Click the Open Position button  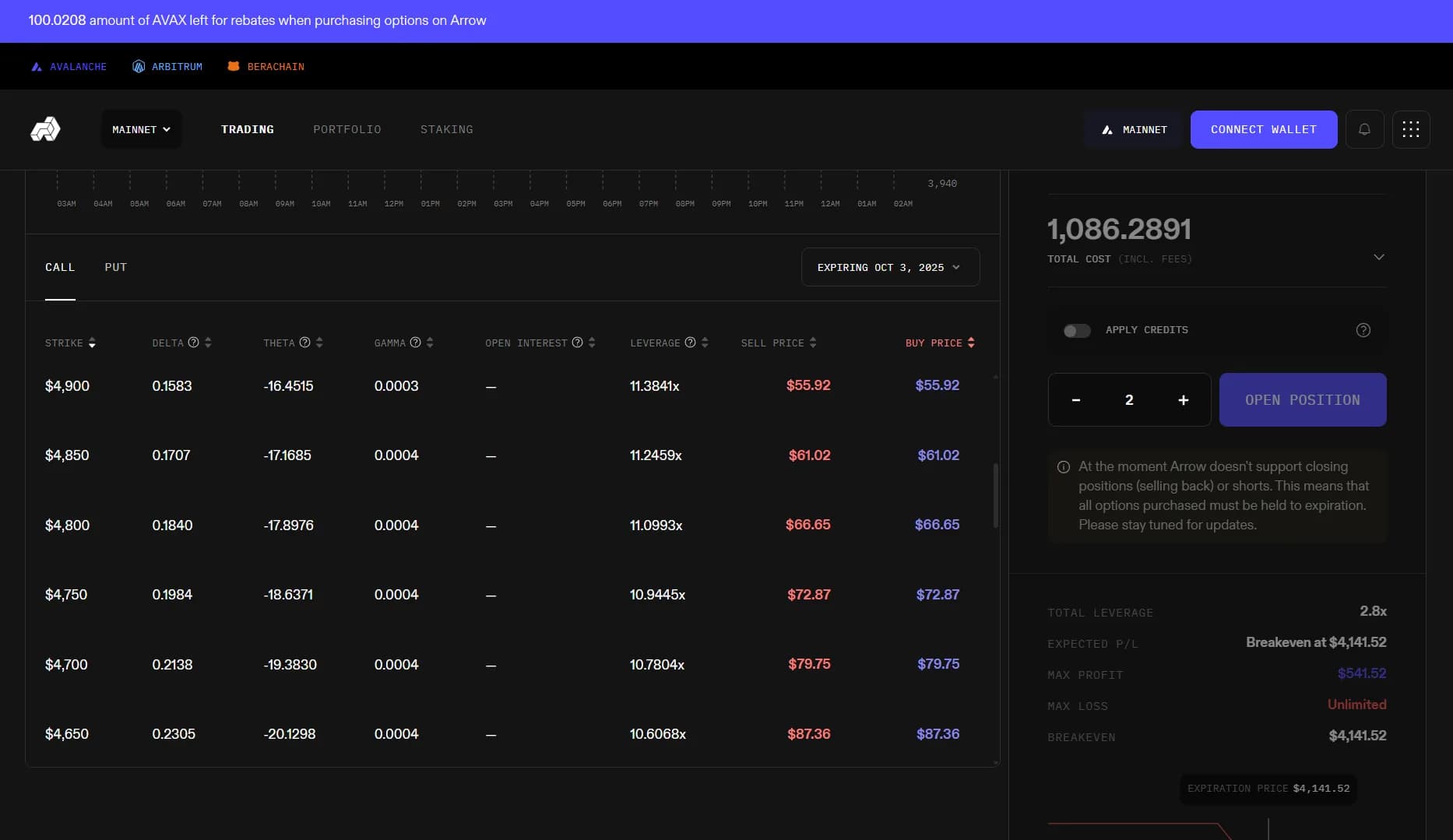[x=1303, y=399]
